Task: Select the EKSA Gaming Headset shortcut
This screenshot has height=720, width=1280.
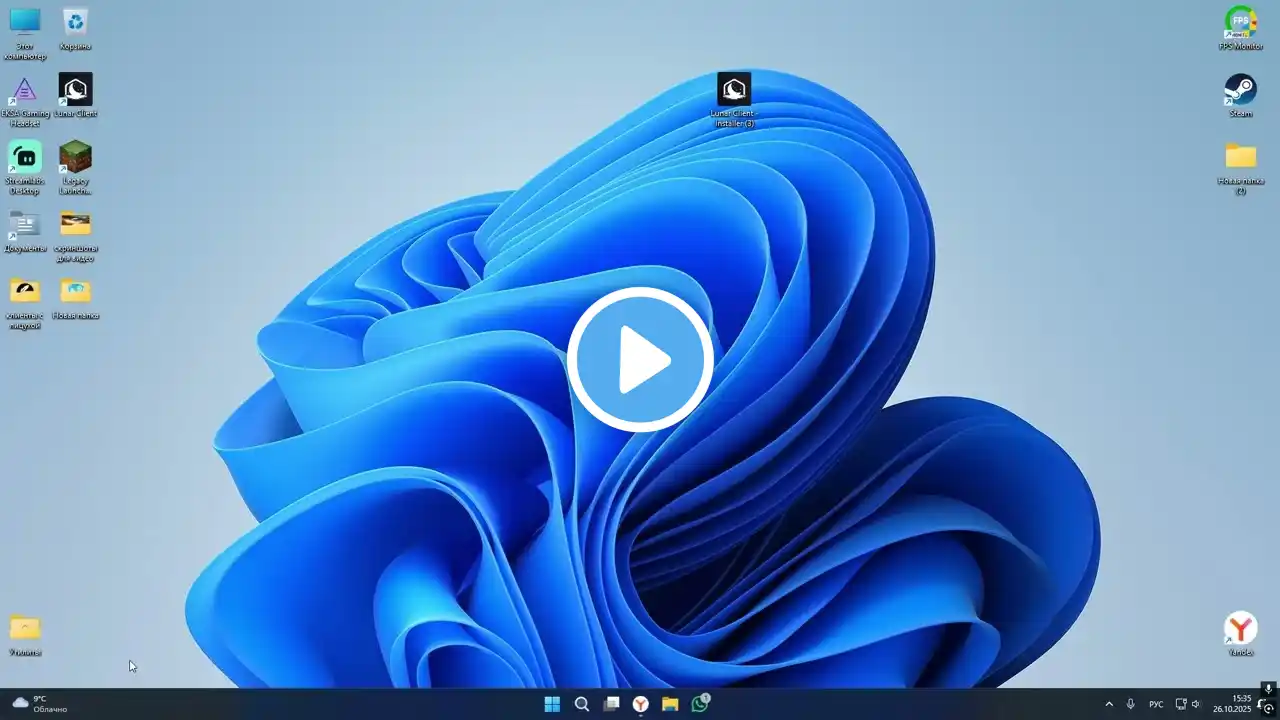Action: point(25,100)
